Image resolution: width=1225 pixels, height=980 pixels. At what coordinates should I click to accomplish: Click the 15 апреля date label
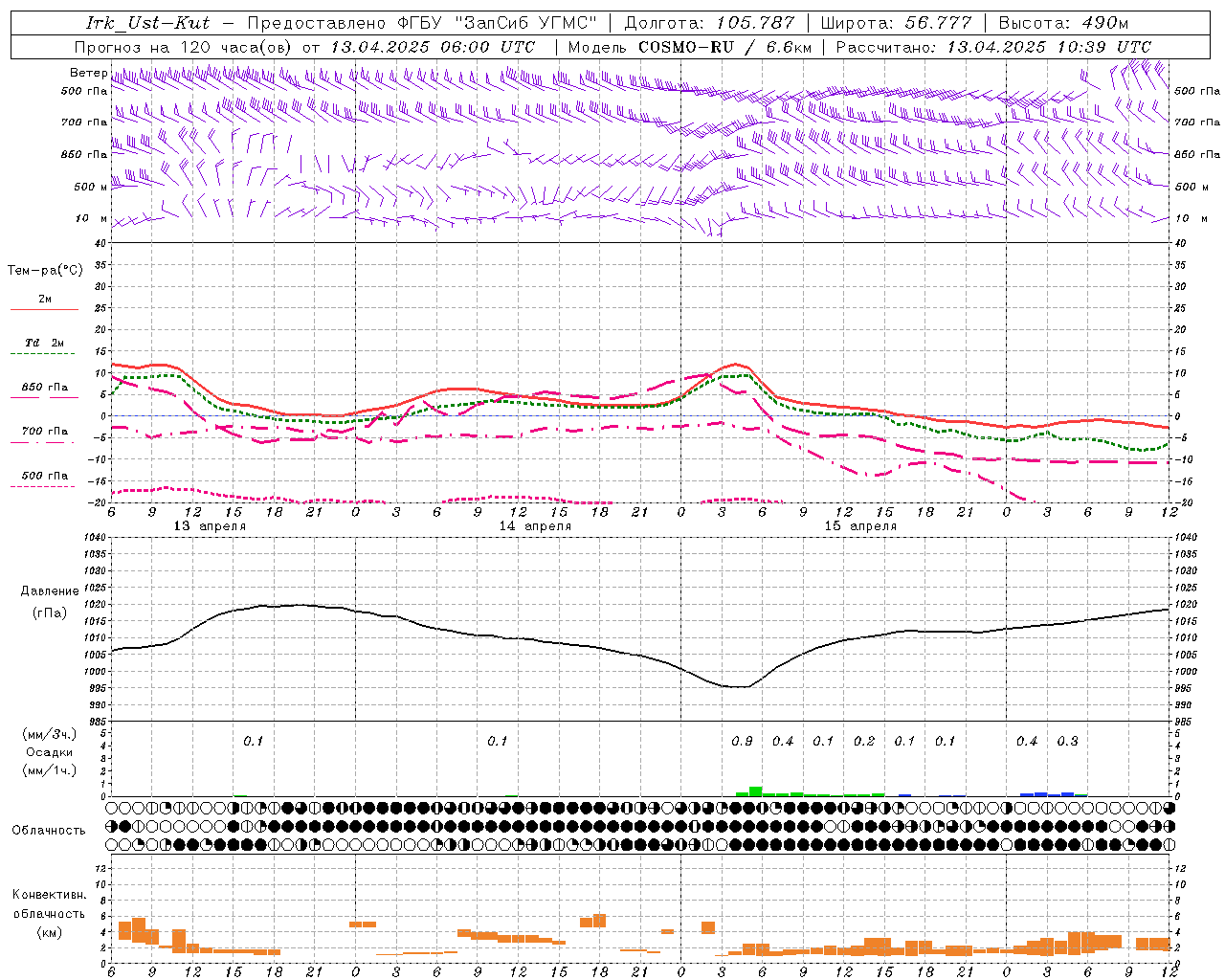(x=860, y=526)
